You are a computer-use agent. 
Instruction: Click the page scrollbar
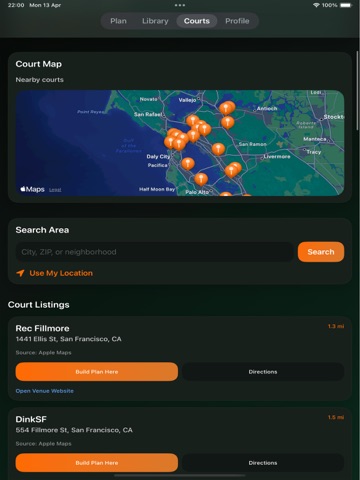point(358,90)
